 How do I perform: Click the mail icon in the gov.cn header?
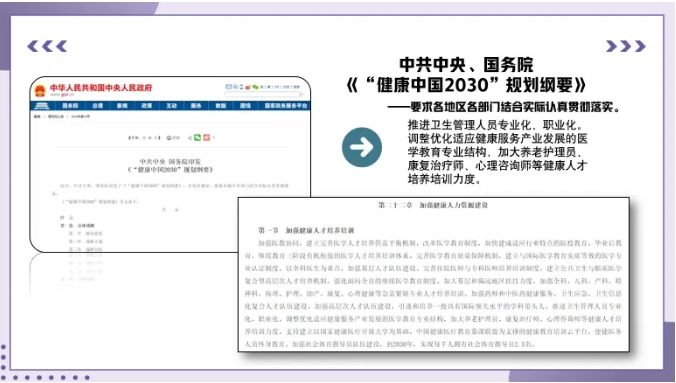pos(228,87)
